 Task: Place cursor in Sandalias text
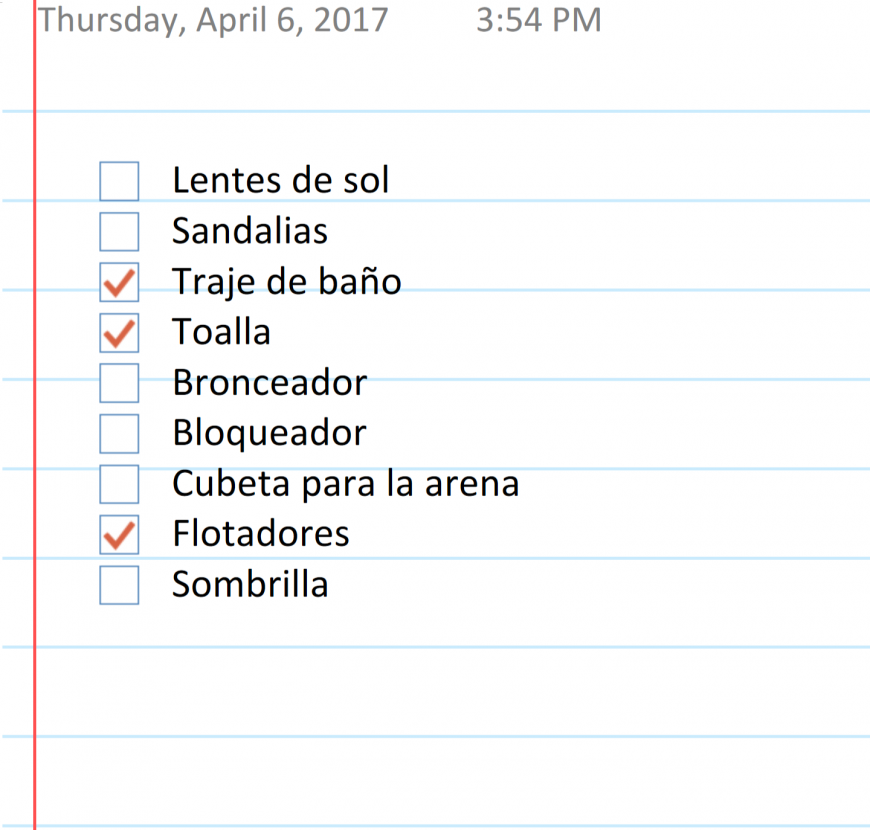(250, 231)
